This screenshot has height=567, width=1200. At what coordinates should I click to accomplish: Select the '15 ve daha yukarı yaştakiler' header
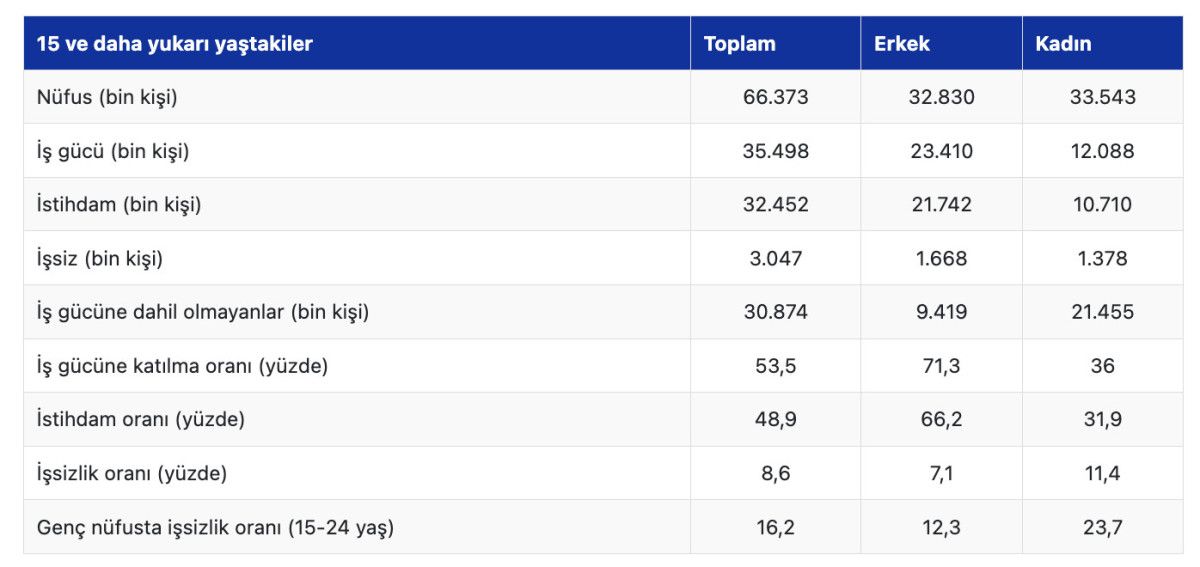tap(174, 44)
